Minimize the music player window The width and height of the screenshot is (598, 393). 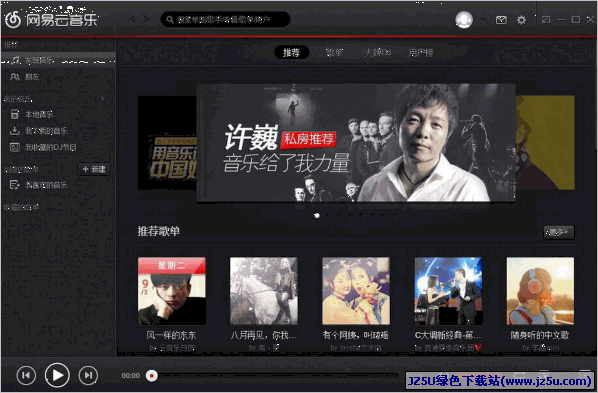[561, 19]
